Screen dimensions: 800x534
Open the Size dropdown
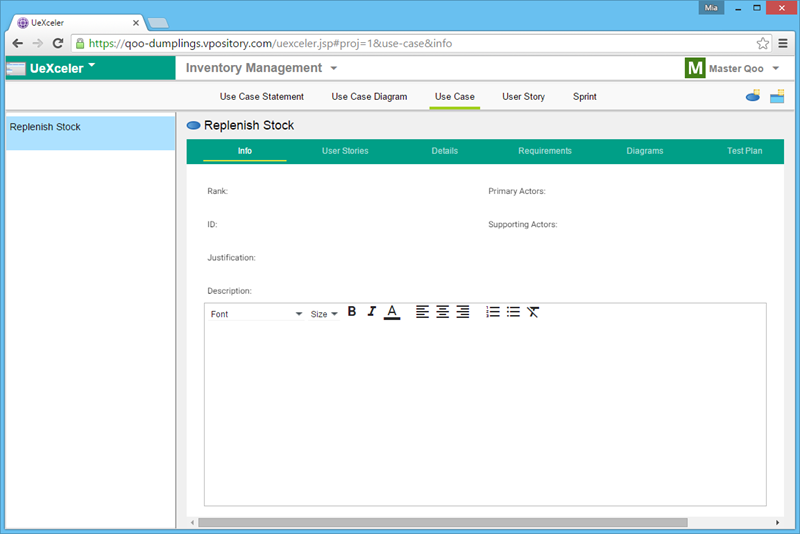click(324, 314)
